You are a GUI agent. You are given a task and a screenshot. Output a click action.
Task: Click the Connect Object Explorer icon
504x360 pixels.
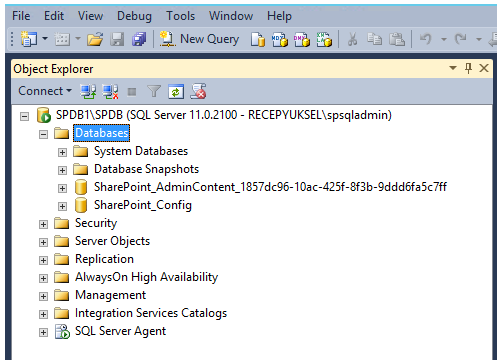[88, 91]
